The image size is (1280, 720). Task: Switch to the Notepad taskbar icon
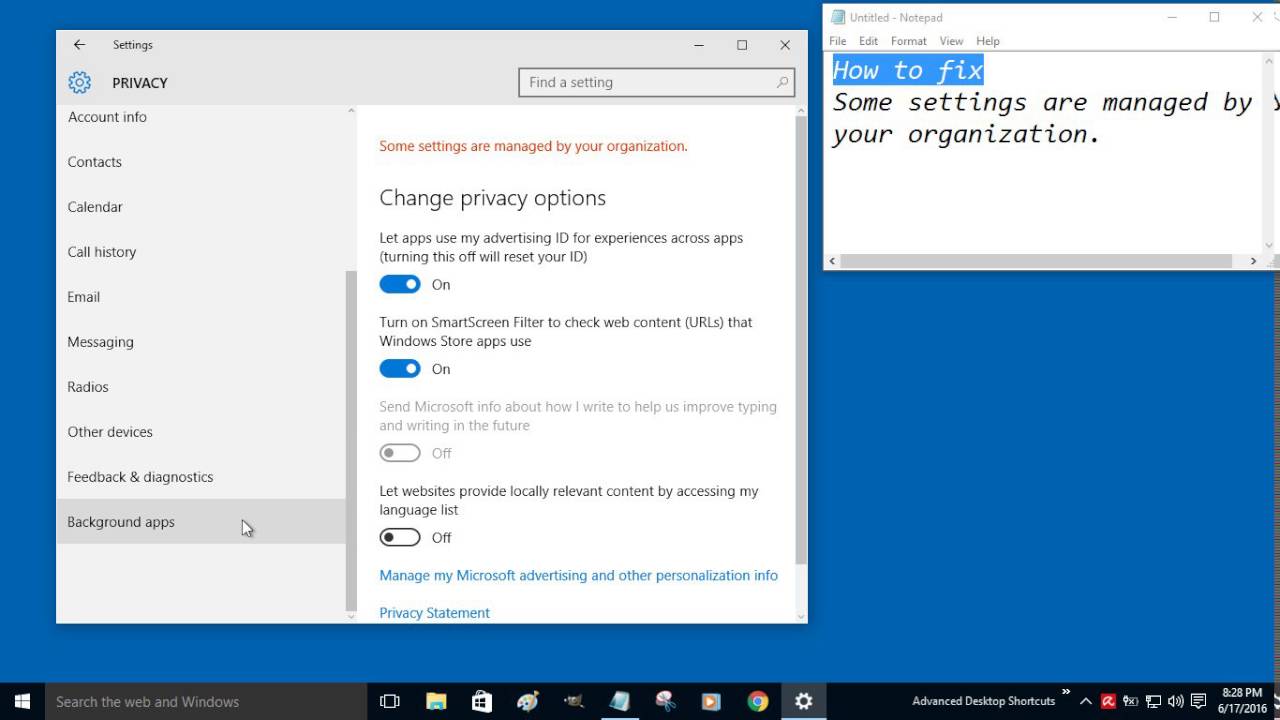(x=619, y=701)
